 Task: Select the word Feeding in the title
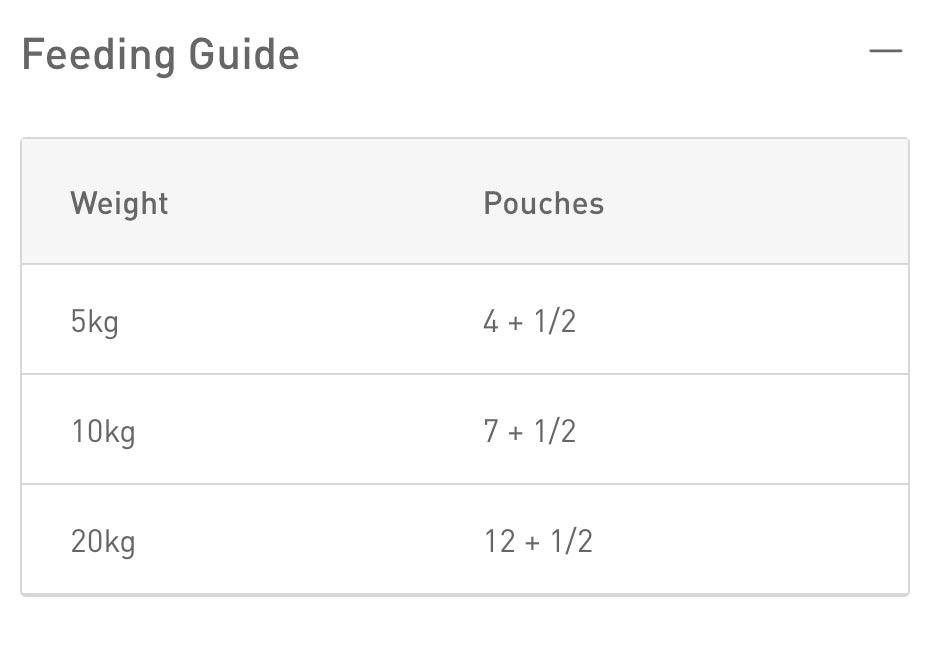pyautogui.click(x=99, y=56)
